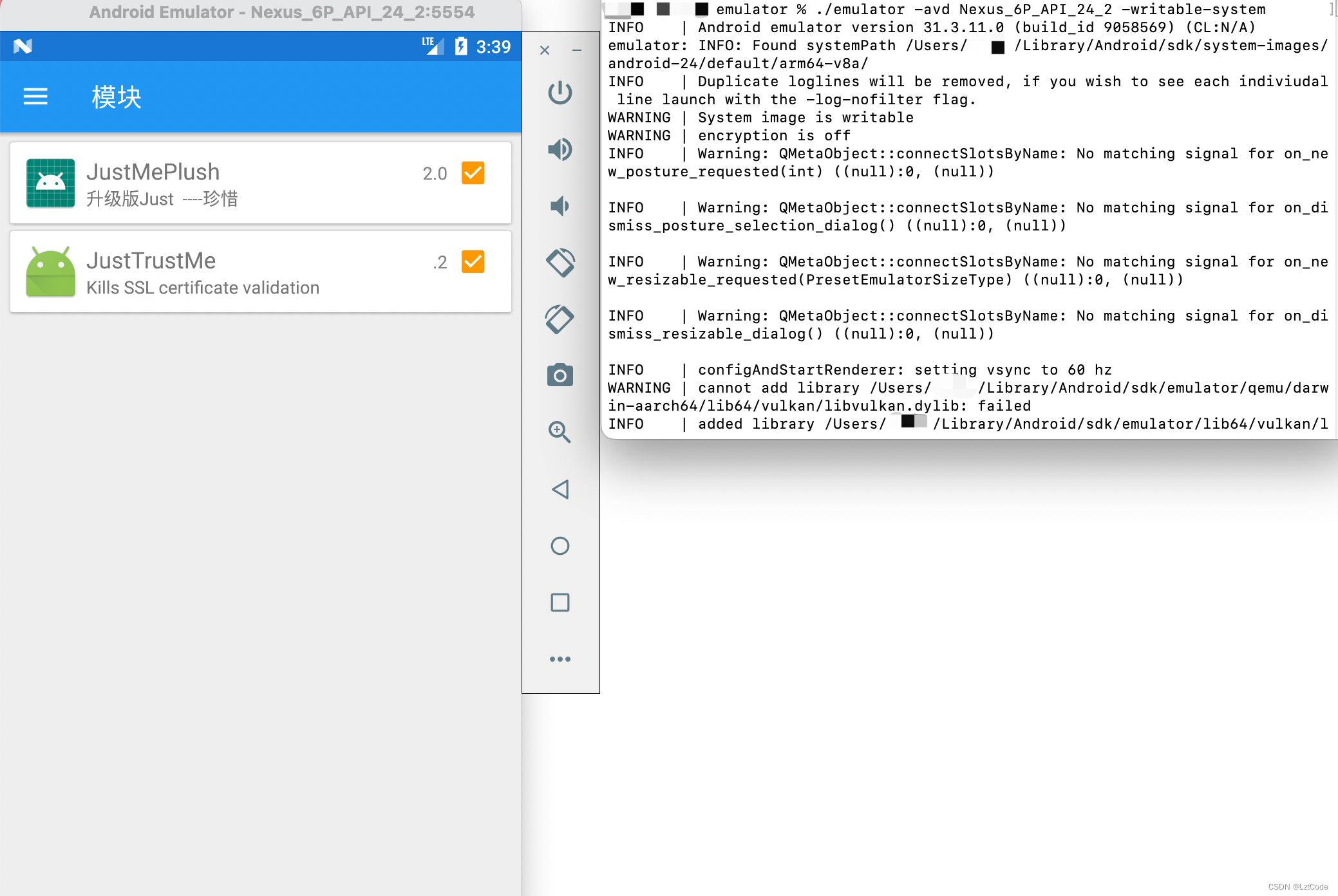Click the emulator command line in terminal

pos(991,10)
